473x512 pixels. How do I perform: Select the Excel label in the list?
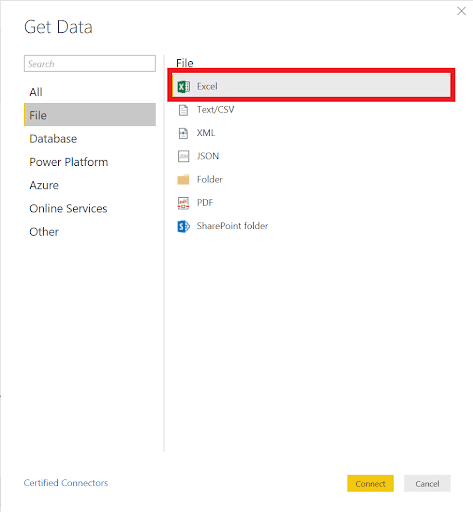tap(207, 86)
